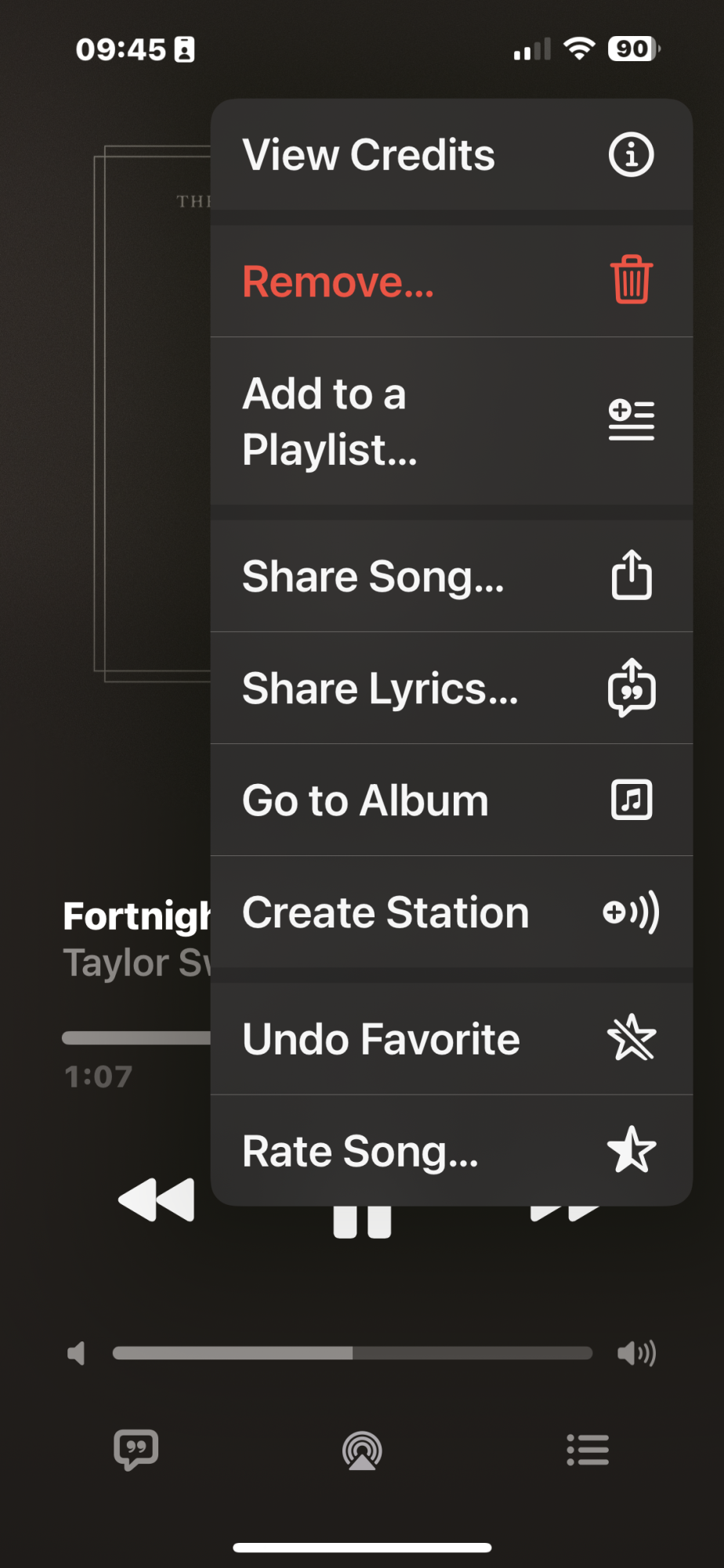The image size is (724, 1568).
Task: Tap Create Station menu entry
Action: click(451, 913)
